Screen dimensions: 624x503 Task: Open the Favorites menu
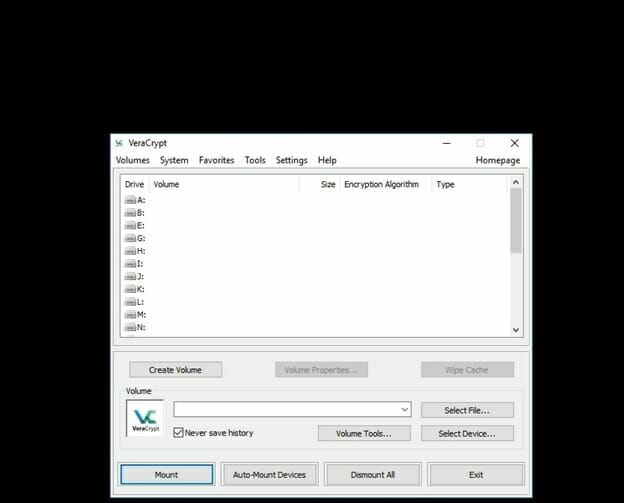(216, 160)
